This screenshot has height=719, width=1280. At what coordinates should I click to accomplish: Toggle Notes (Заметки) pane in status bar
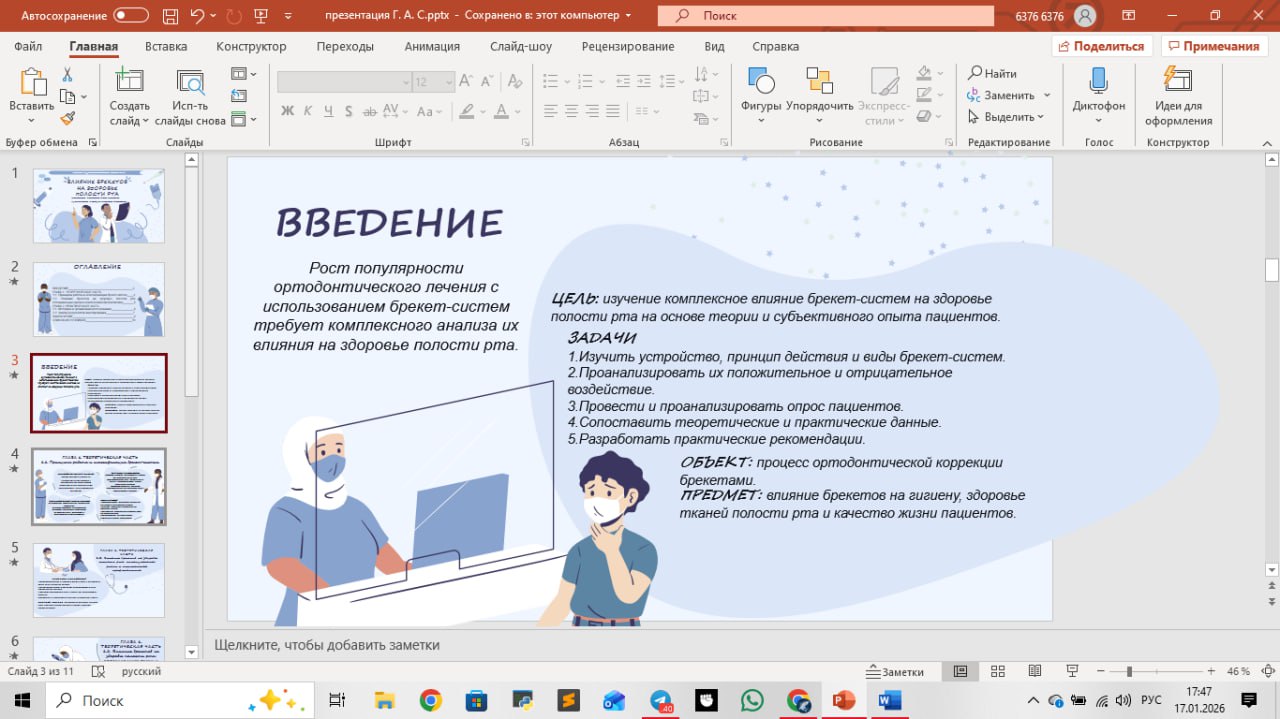896,671
